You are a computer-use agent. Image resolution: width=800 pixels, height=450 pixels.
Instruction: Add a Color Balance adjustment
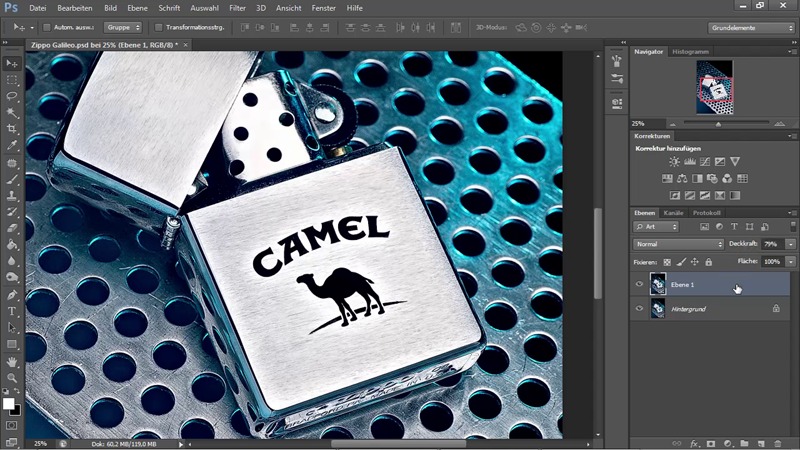682,179
